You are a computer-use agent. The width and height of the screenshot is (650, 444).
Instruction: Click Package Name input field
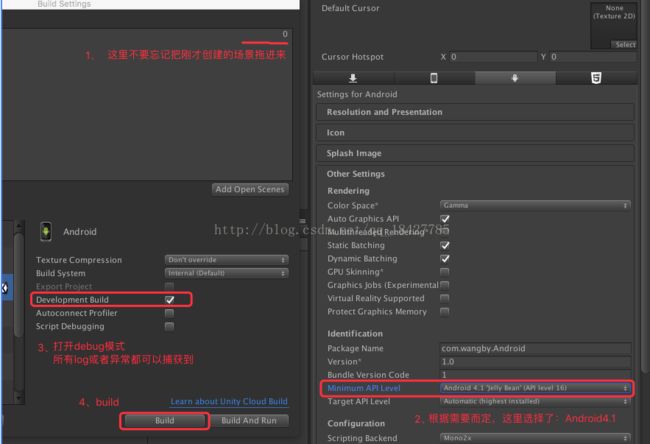pyautogui.click(x=535, y=349)
